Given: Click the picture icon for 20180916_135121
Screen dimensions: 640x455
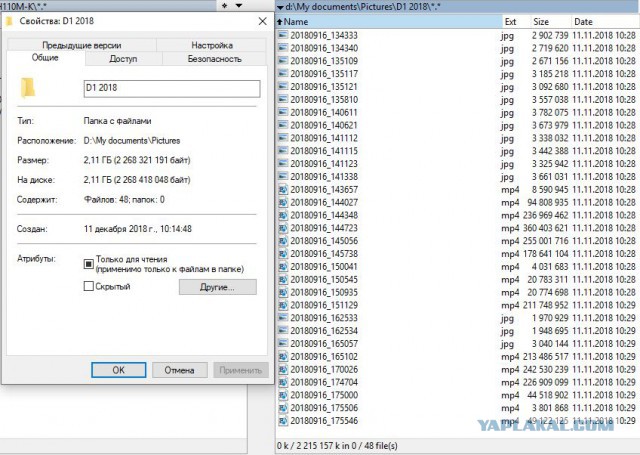Looking at the screenshot, I should (x=283, y=87).
